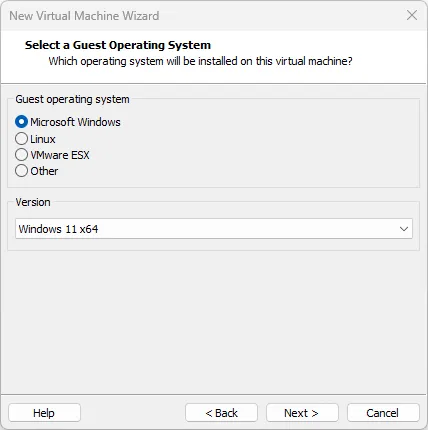Choose the Linux radio option

pyautogui.click(x=21, y=139)
